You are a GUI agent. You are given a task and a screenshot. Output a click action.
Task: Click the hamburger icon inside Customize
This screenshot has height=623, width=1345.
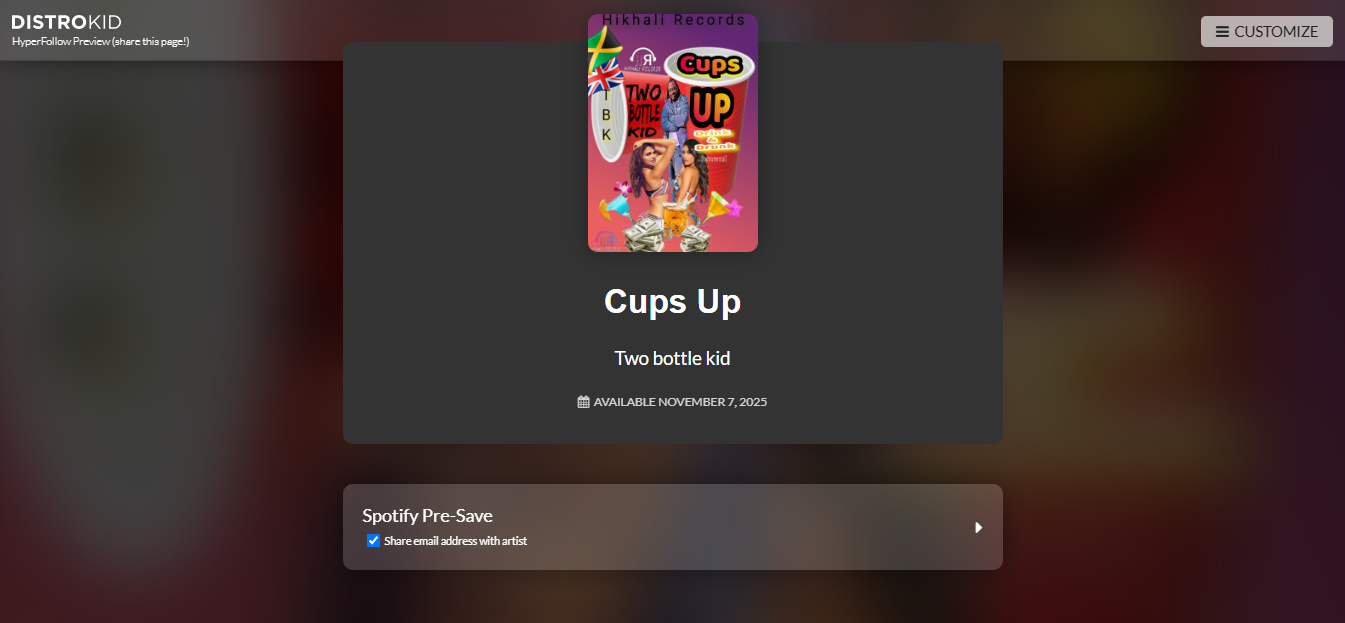1222,32
